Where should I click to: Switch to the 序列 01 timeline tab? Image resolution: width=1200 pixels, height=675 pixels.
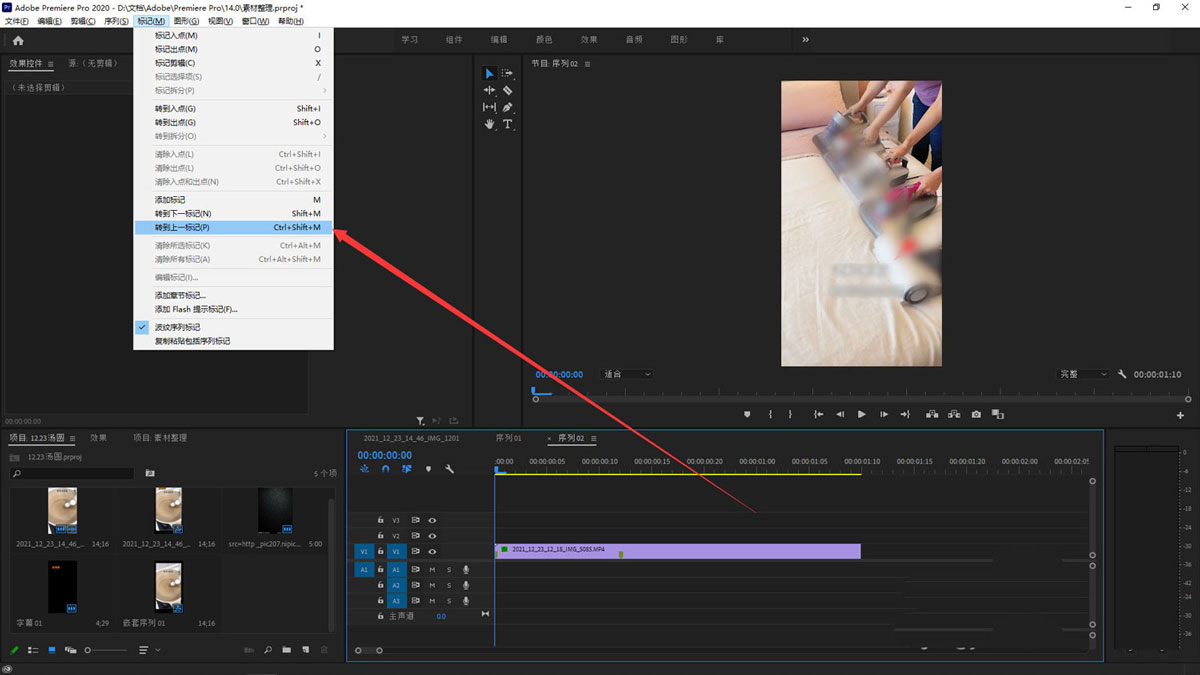click(x=508, y=438)
